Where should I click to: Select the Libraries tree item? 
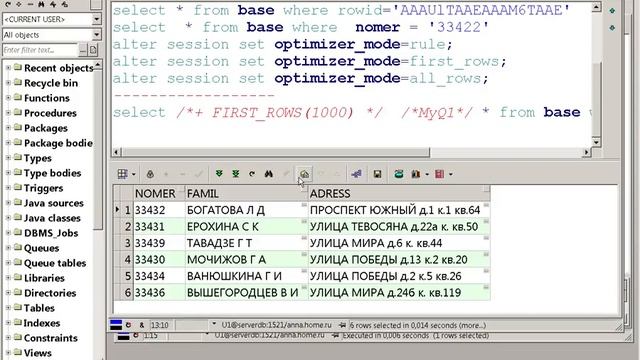(44, 278)
